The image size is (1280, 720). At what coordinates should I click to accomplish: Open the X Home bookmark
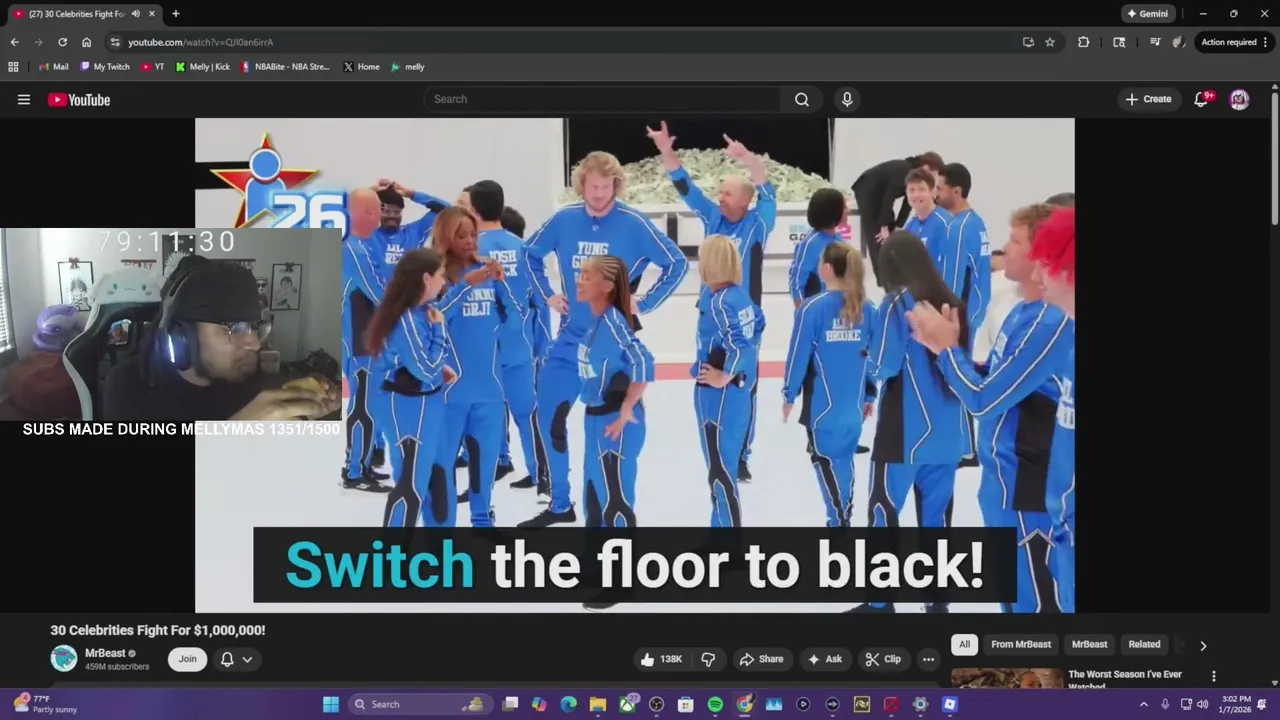(361, 67)
